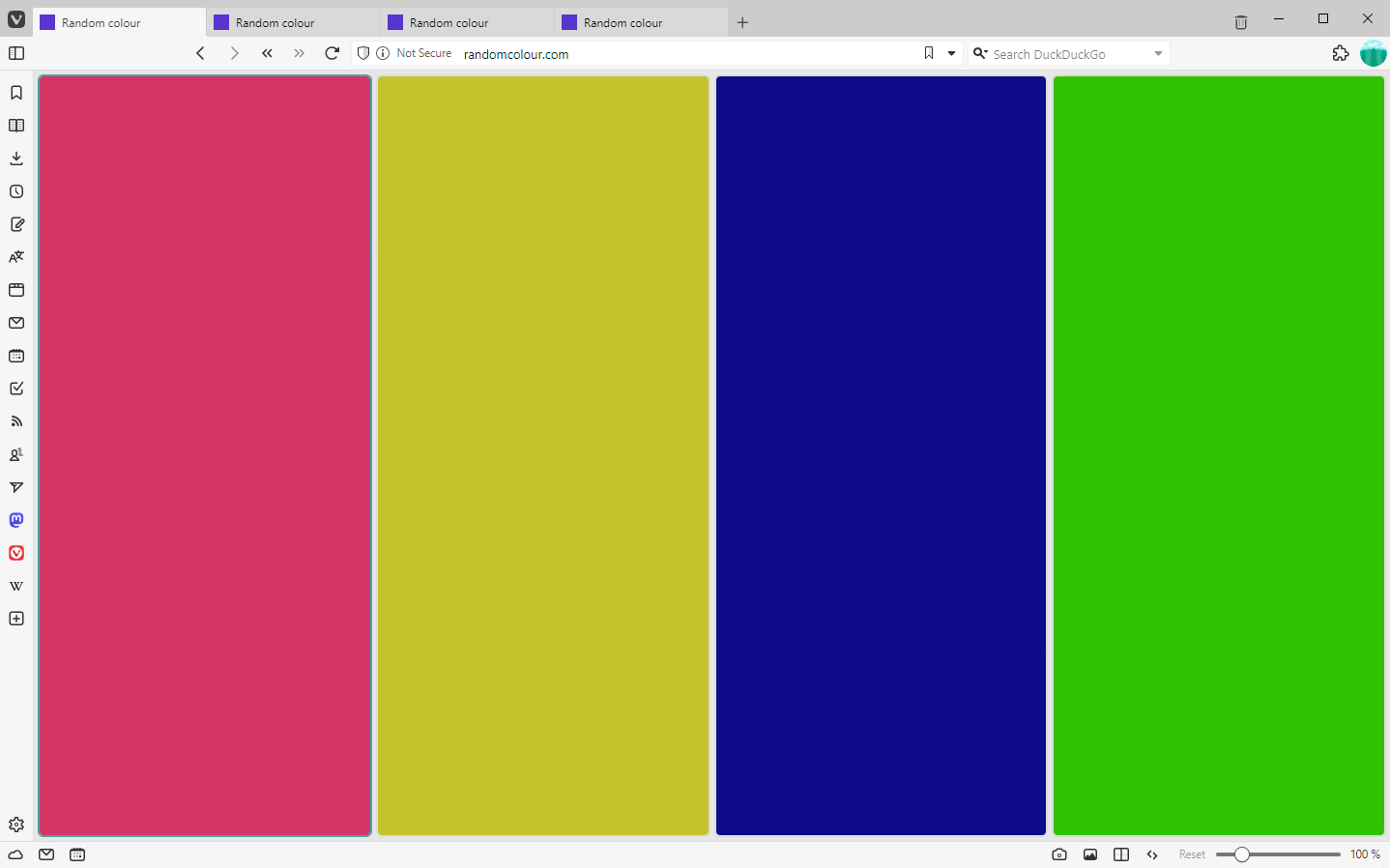Image resolution: width=1390 pixels, height=868 pixels.
Task: Open the Feeds panel
Action: 16,421
